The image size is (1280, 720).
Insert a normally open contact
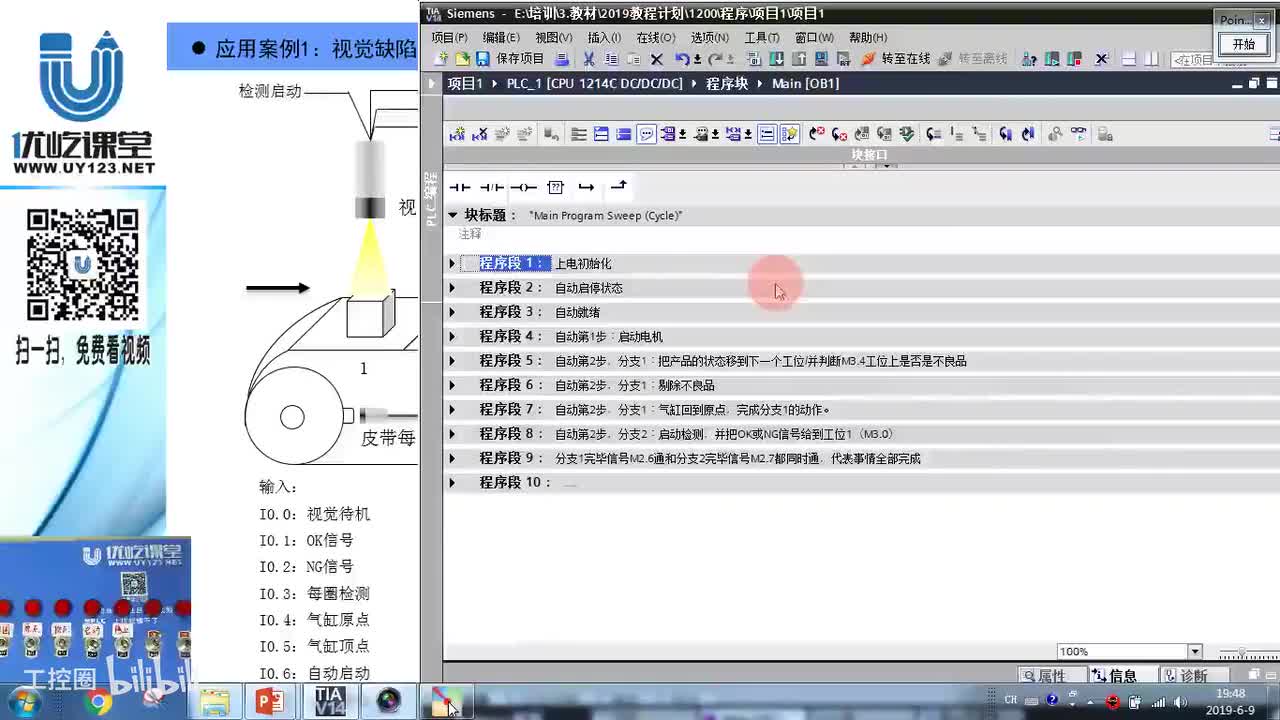click(460, 187)
